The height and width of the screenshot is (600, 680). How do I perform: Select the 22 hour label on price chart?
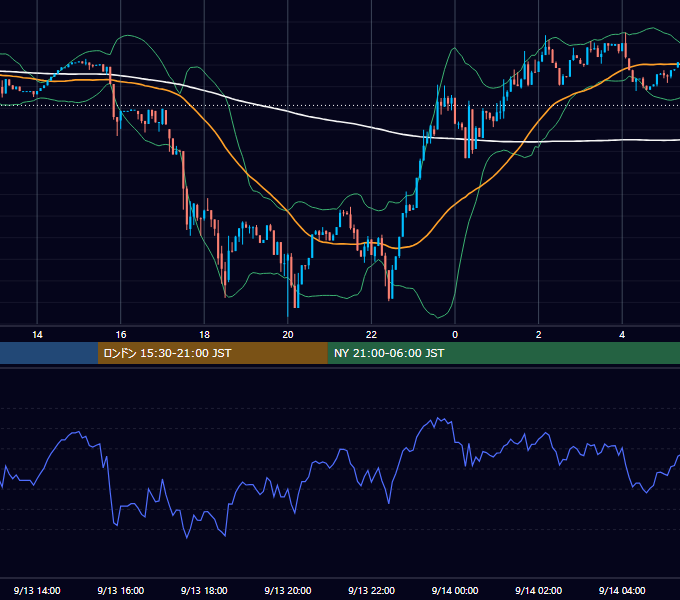371,335
